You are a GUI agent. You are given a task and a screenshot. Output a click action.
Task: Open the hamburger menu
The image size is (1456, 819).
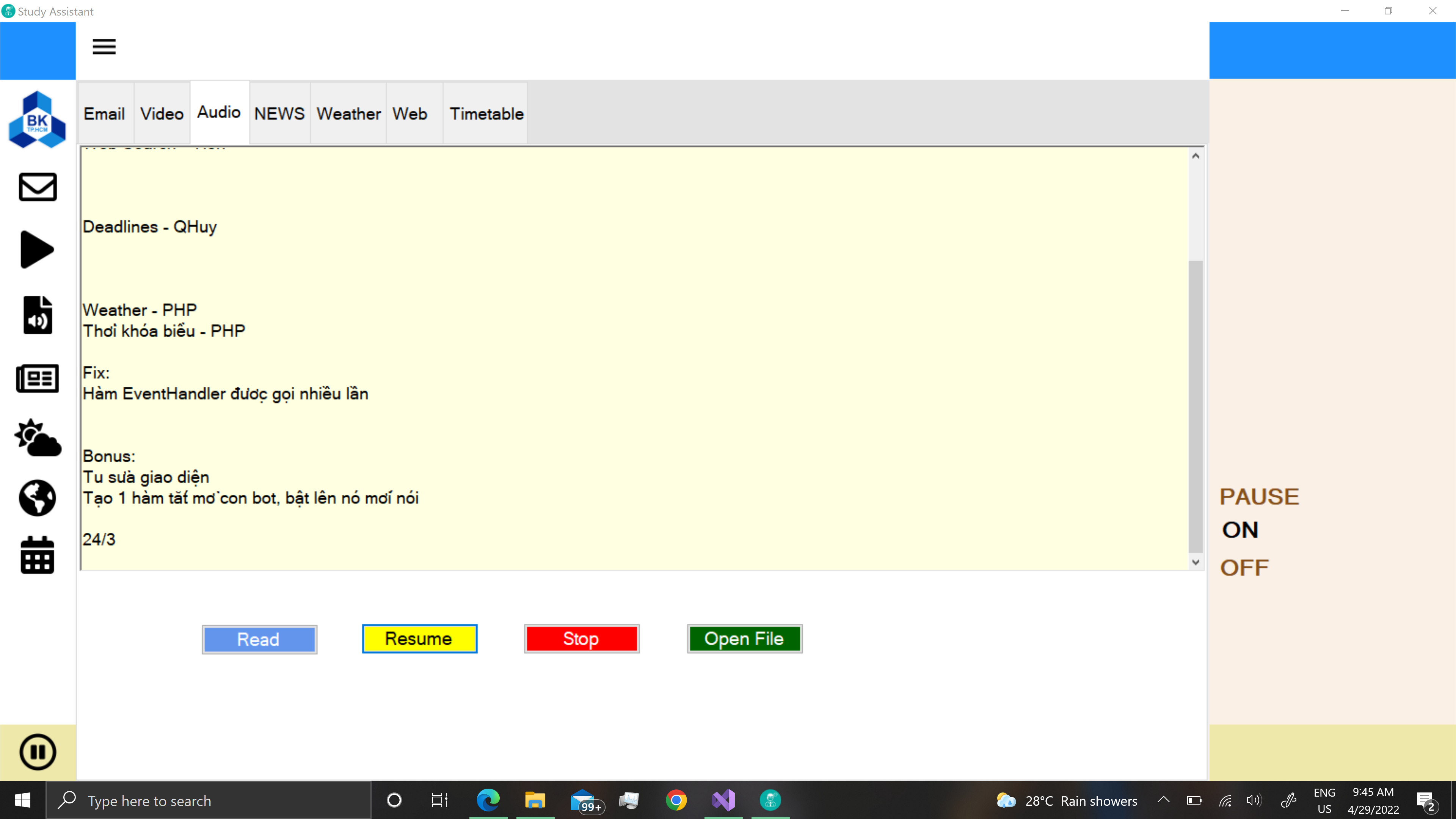(x=104, y=46)
